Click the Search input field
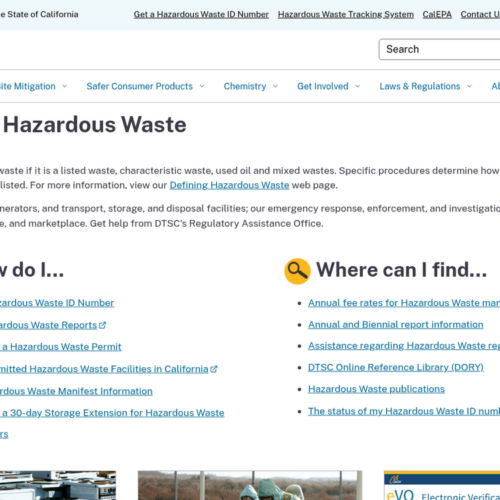 [x=439, y=49]
